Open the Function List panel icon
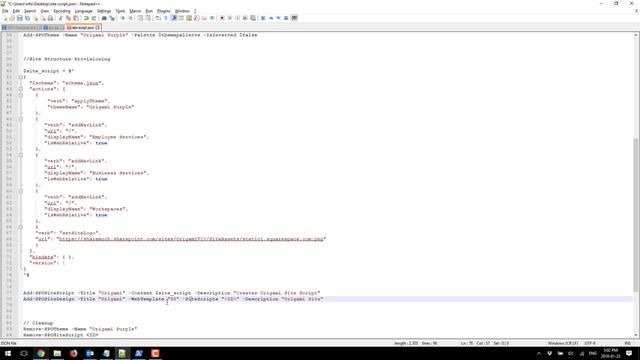Viewport: 640px width, 360px height. tap(196, 18)
